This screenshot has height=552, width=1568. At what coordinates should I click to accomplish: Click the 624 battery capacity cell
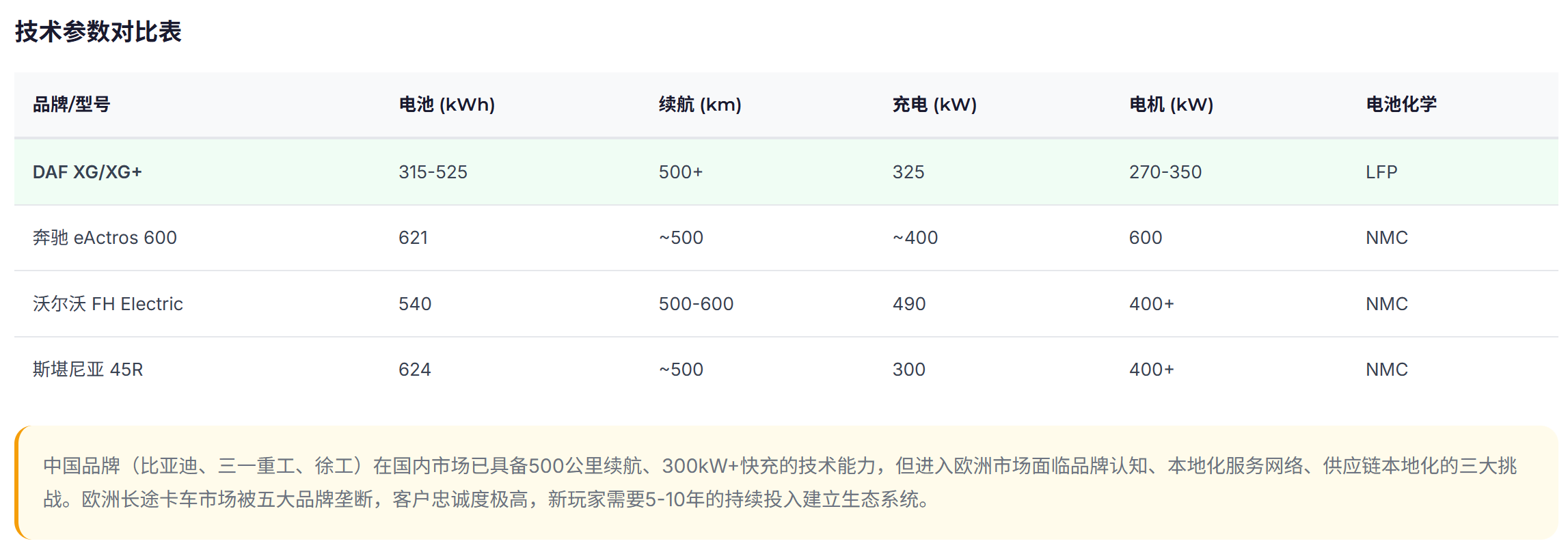tap(414, 370)
